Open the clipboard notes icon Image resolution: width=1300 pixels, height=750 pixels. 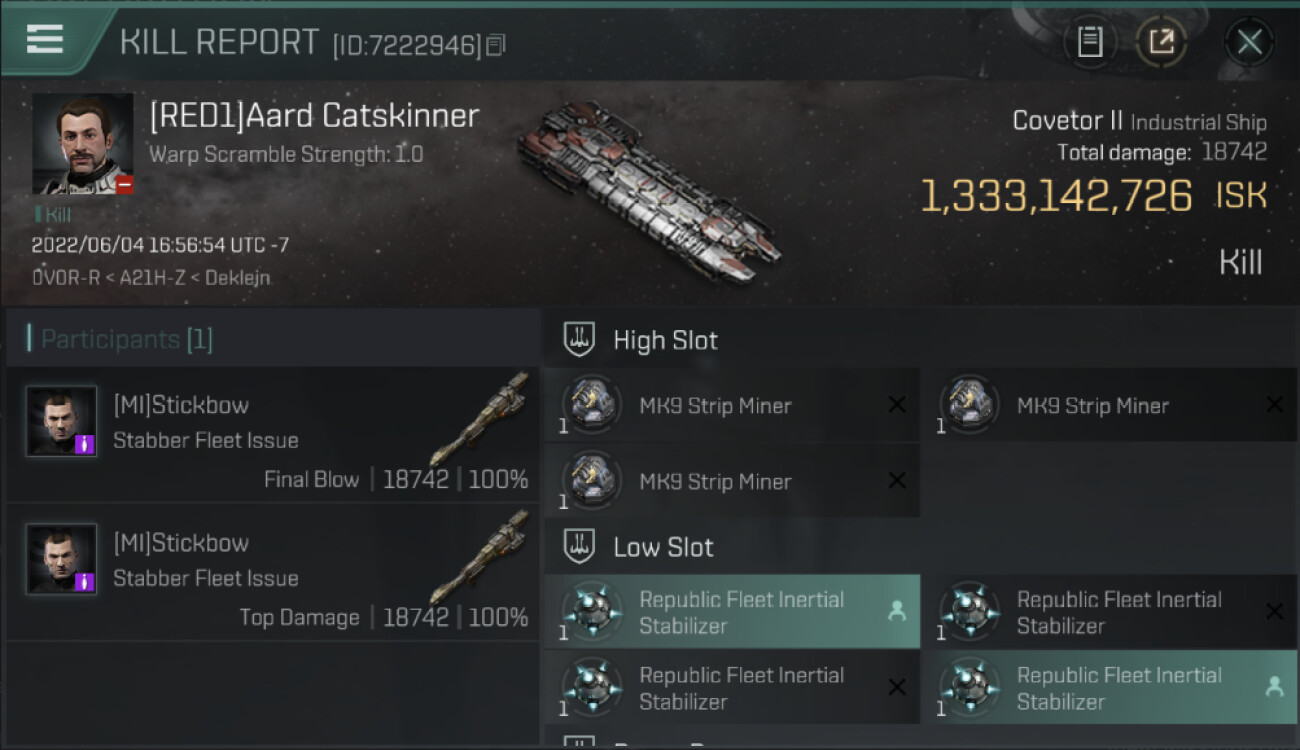1090,42
